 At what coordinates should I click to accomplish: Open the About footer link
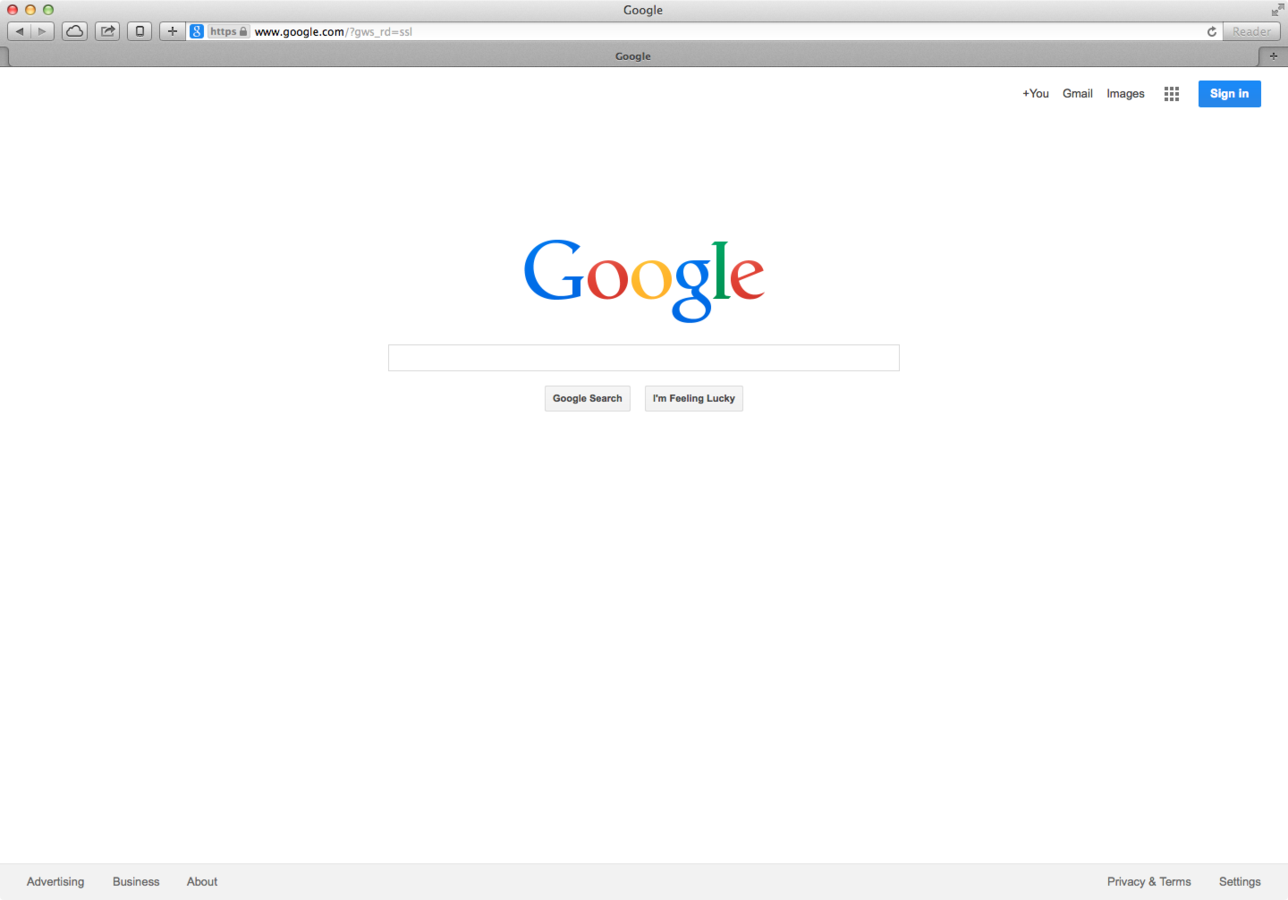pos(202,882)
